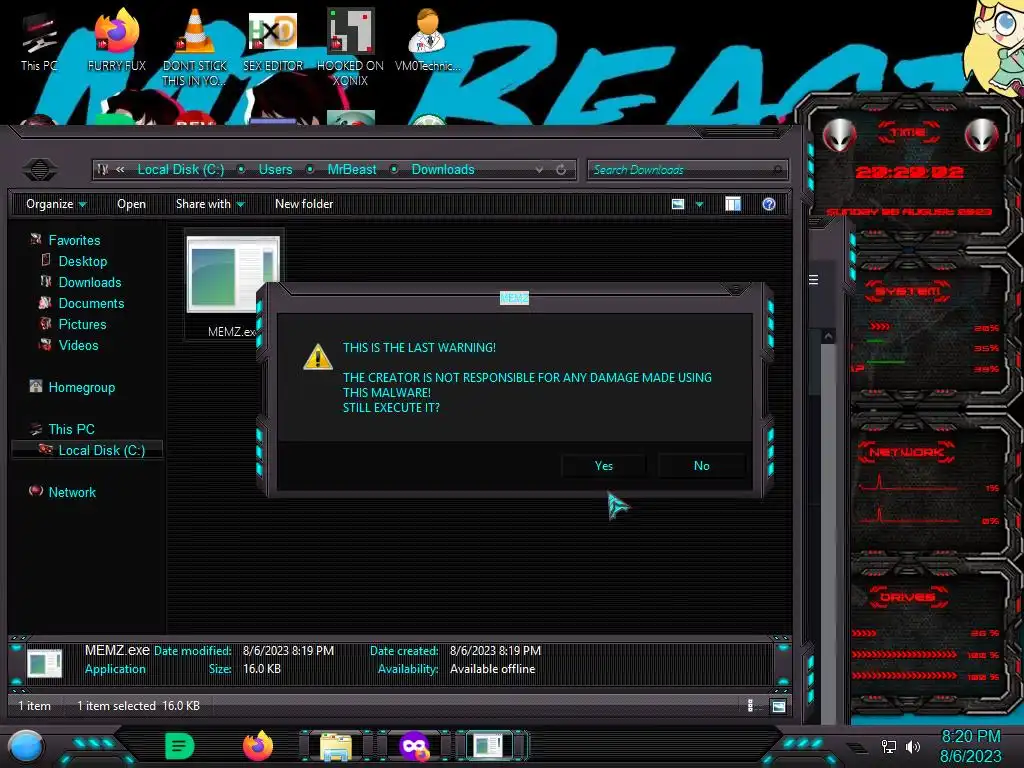Image resolution: width=1024 pixels, height=768 pixels.
Task: Click the MEMZ window taskbar button
Action: tap(488, 746)
